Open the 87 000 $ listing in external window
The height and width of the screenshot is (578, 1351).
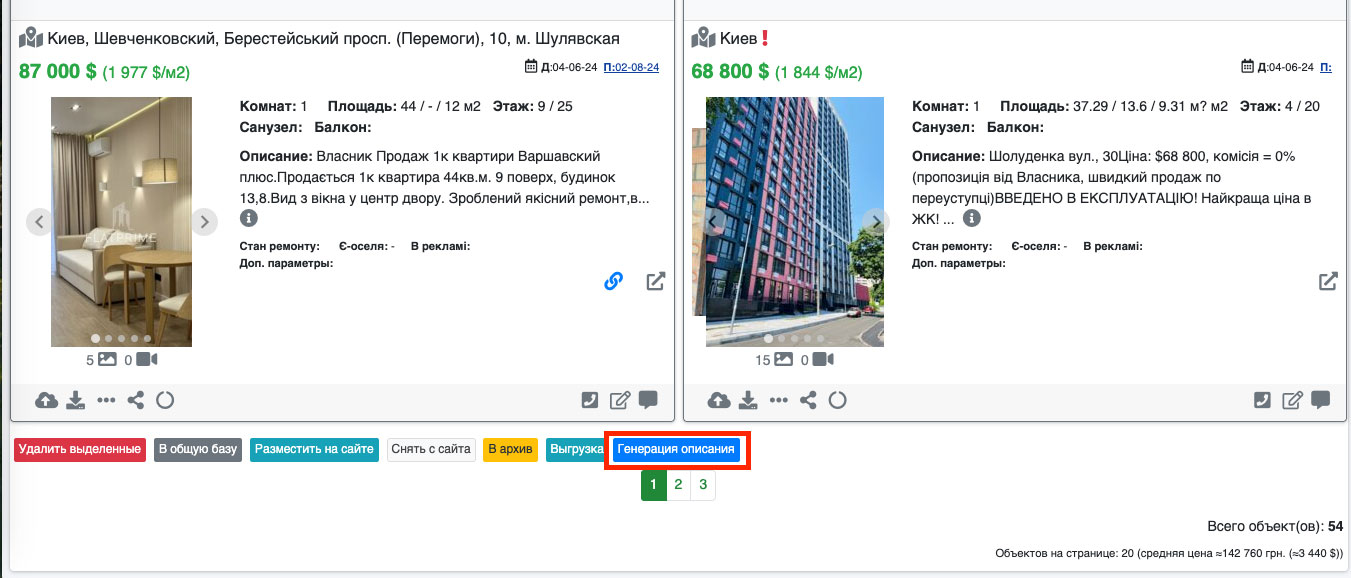(655, 281)
